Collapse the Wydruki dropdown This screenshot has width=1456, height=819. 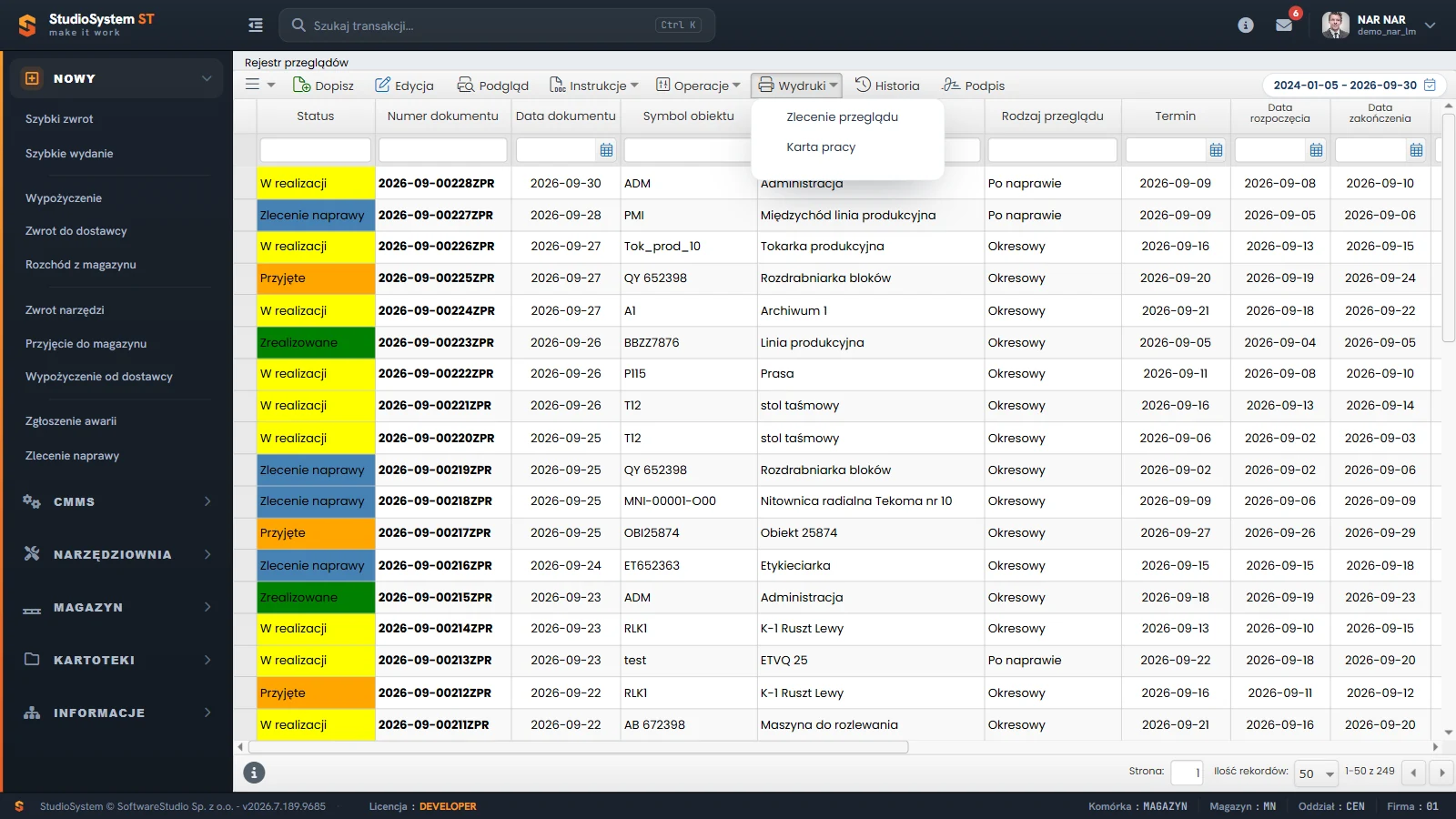click(x=797, y=86)
